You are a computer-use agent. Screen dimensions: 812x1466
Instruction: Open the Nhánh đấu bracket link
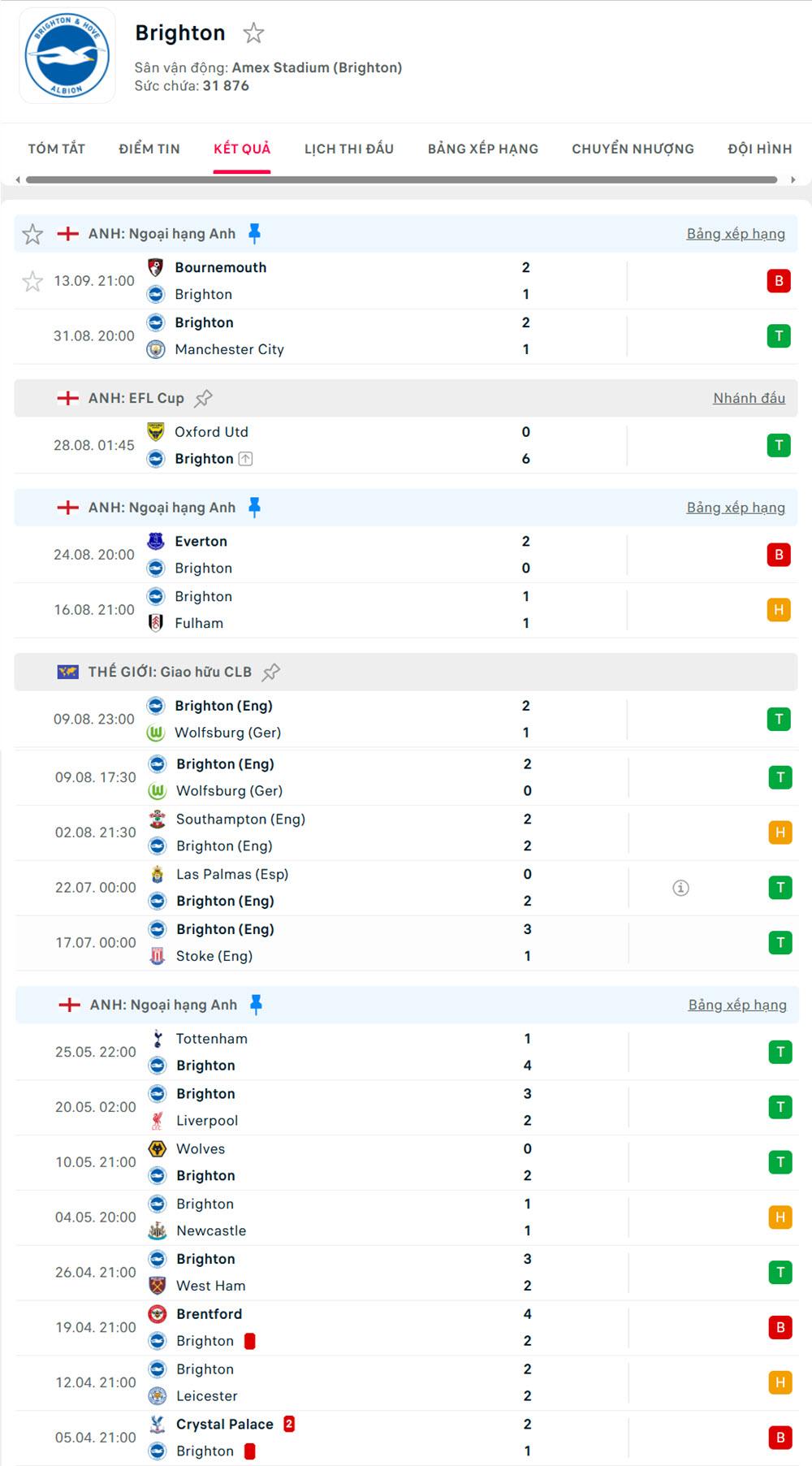(x=749, y=398)
